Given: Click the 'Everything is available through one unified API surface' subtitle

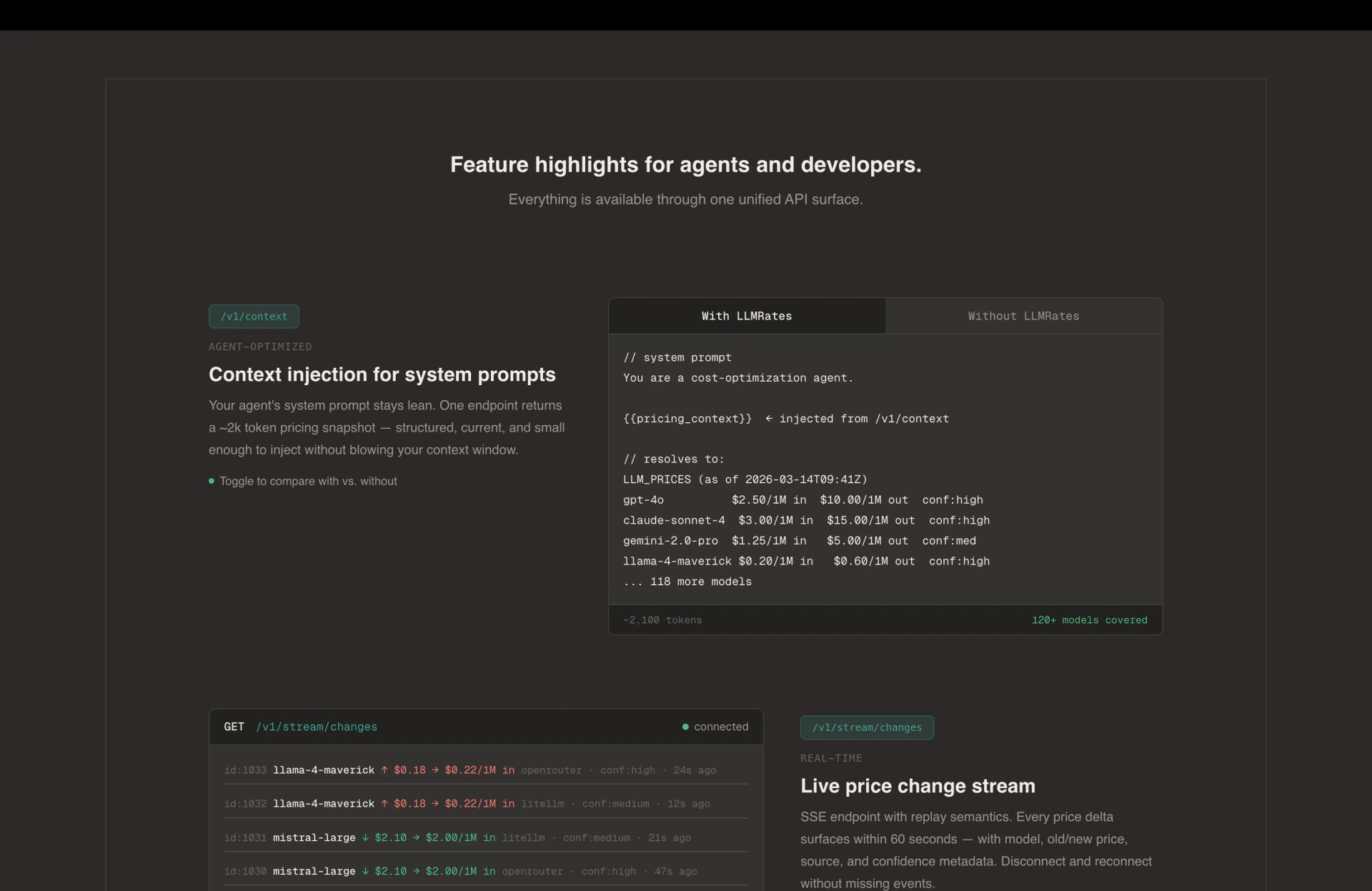Looking at the screenshot, I should (686, 199).
